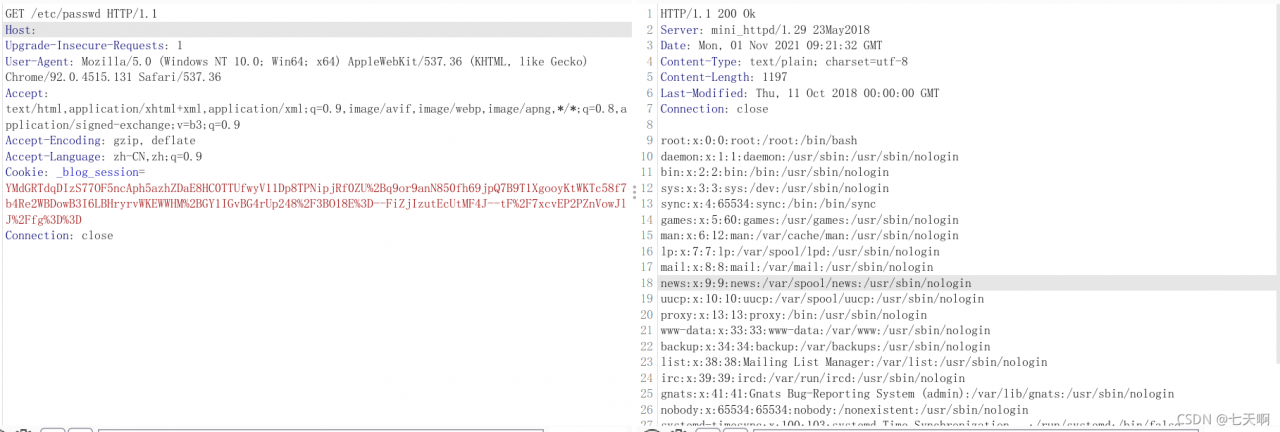Select the empty Host header line
The height and width of the screenshot is (432, 1280).
(x=318, y=30)
